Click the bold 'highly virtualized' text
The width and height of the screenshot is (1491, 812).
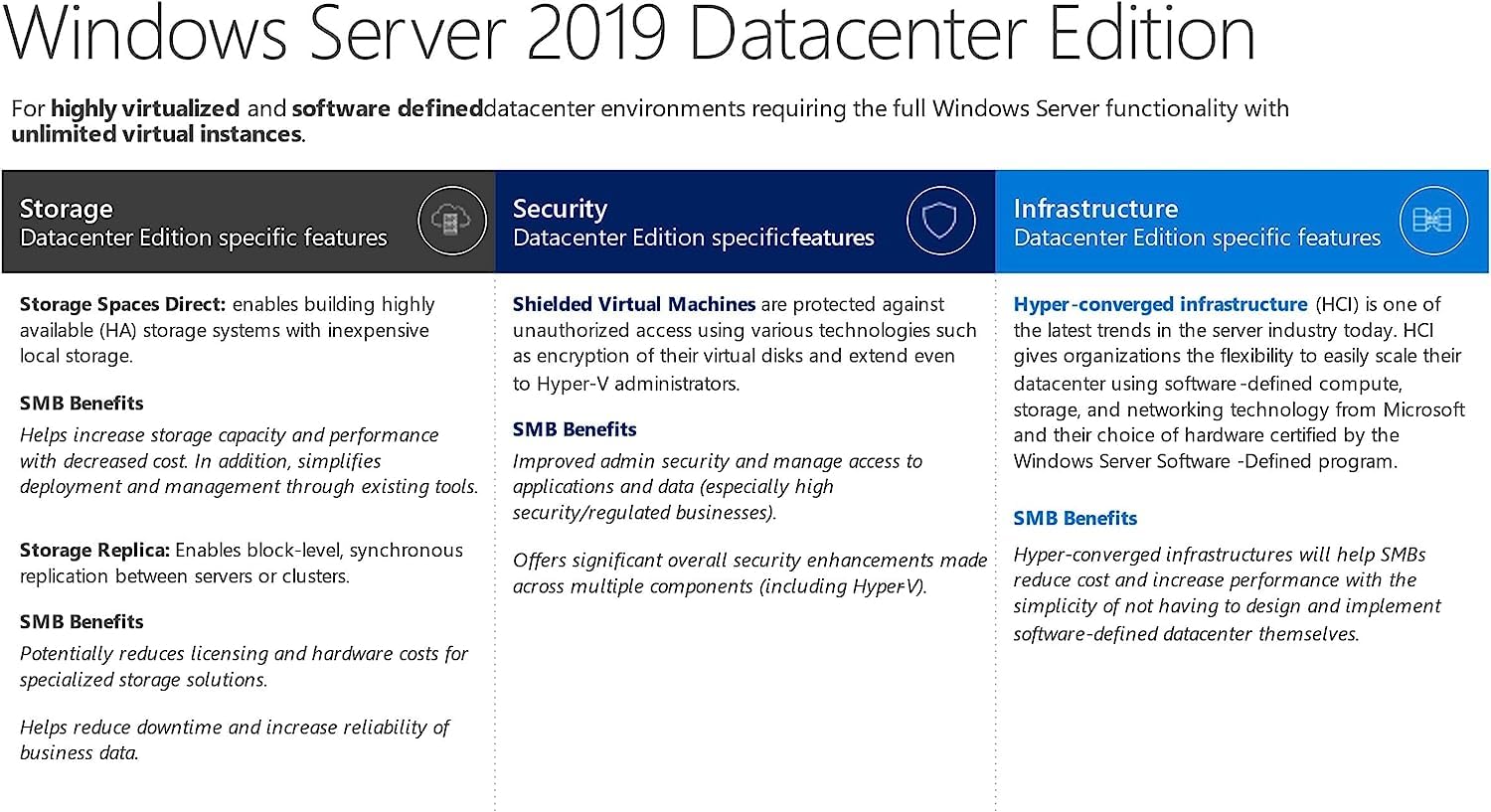tap(145, 108)
